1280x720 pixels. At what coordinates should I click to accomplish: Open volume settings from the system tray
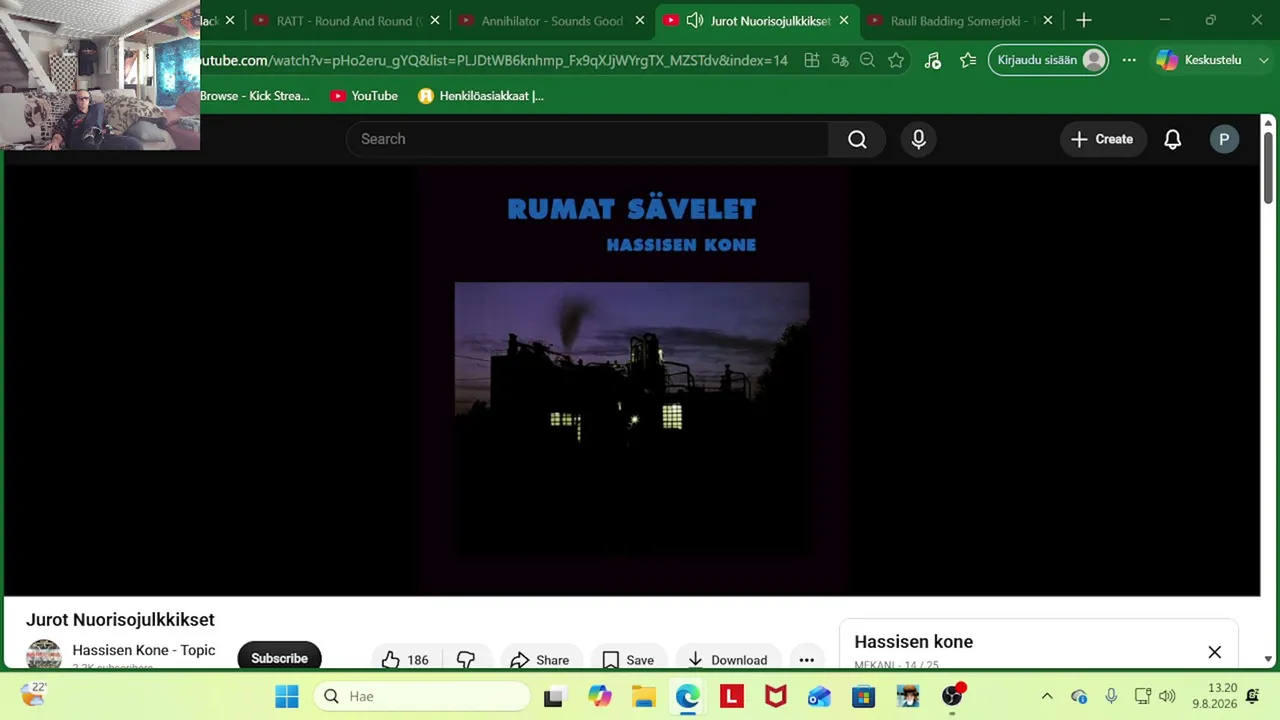(1167, 696)
